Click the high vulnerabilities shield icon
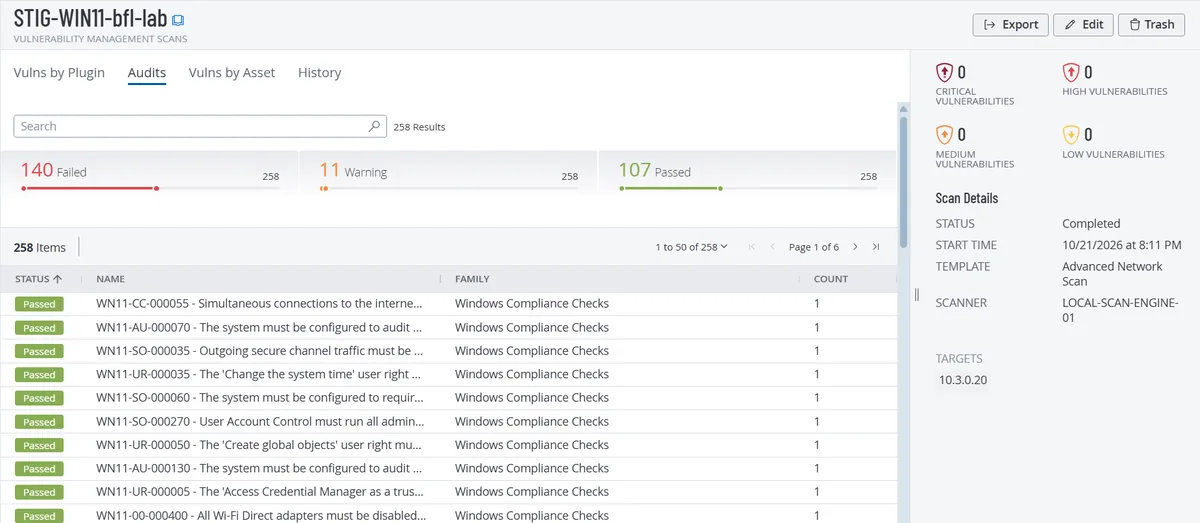Viewport: 1200px width, 523px height. coord(1071,72)
